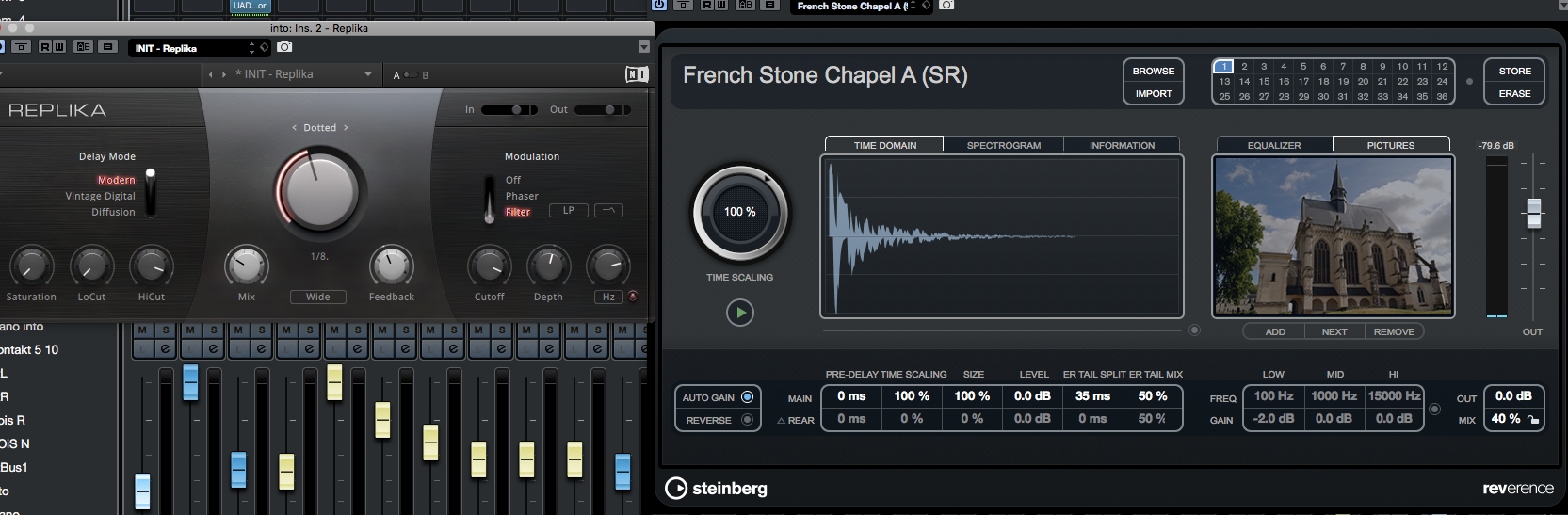Switch to the EQUALIZER tab
The width and height of the screenshot is (1568, 515).
point(1274,145)
